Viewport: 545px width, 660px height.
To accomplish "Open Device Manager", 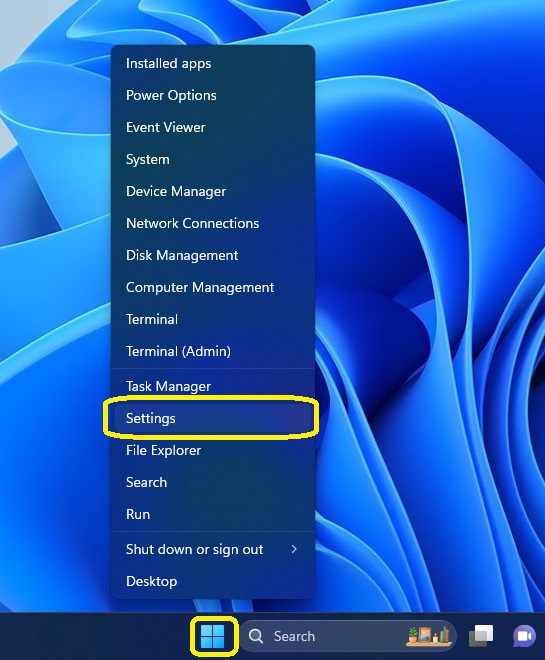I will (213, 191).
